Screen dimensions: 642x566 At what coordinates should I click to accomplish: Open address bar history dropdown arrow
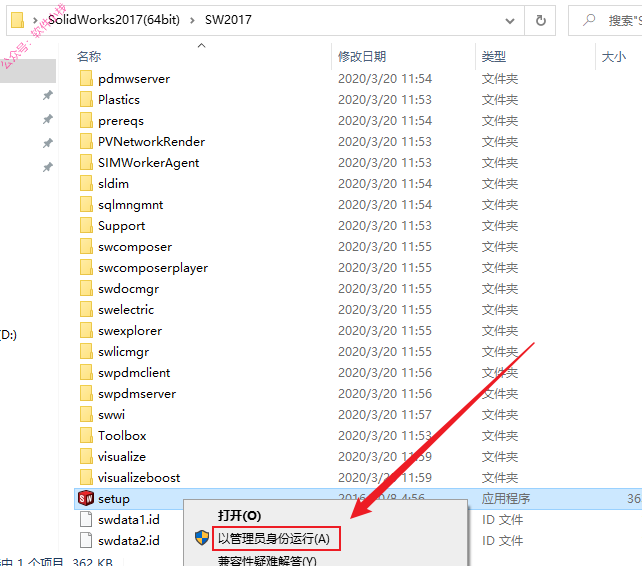(x=510, y=20)
